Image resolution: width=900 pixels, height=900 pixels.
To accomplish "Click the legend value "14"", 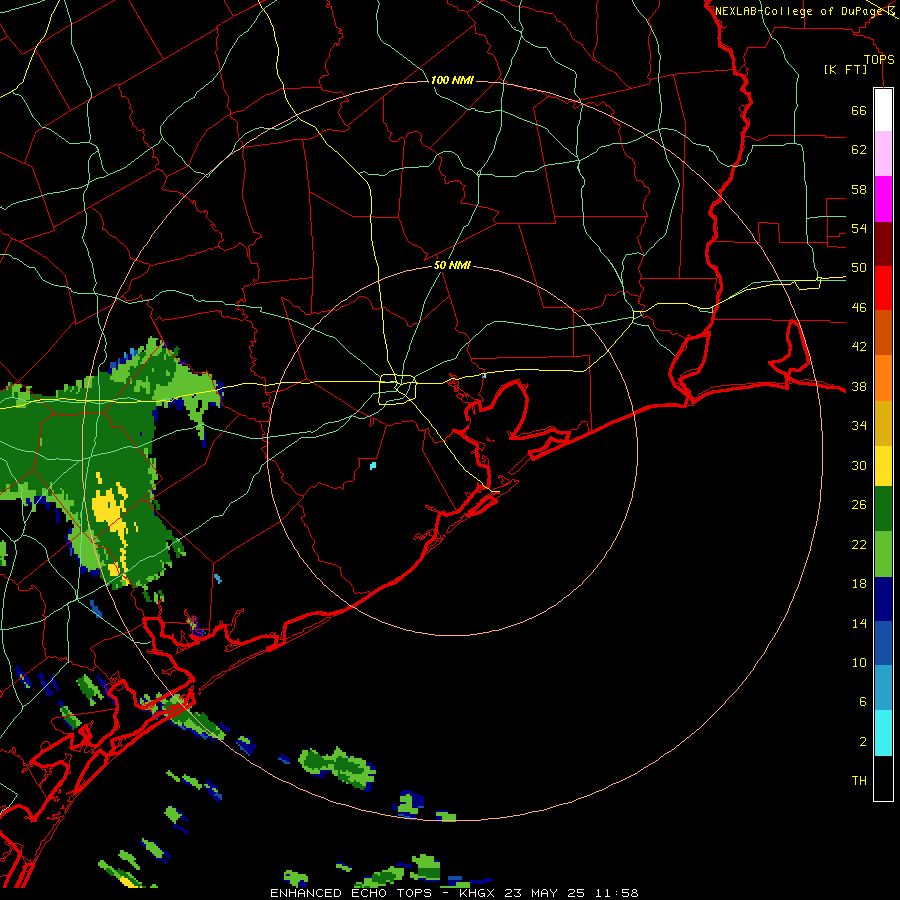I will tap(859, 623).
